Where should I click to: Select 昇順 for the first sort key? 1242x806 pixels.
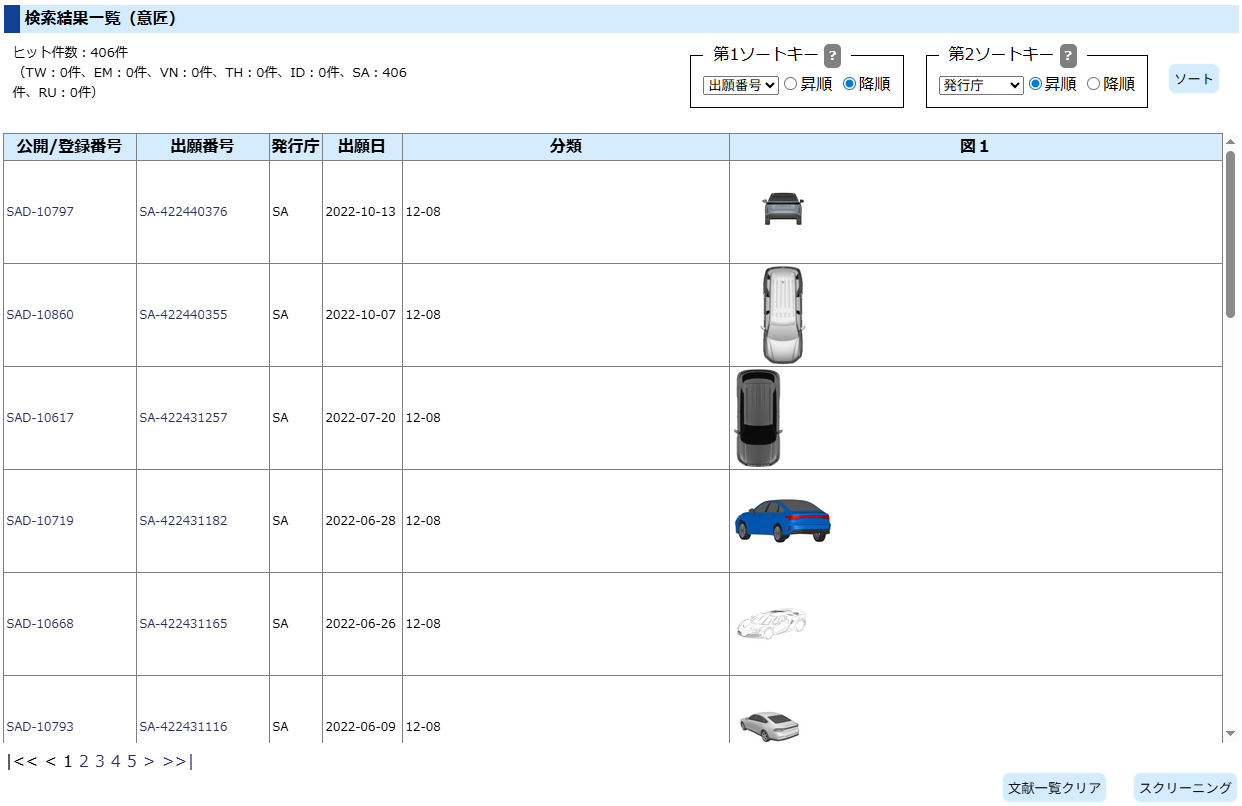pos(790,85)
